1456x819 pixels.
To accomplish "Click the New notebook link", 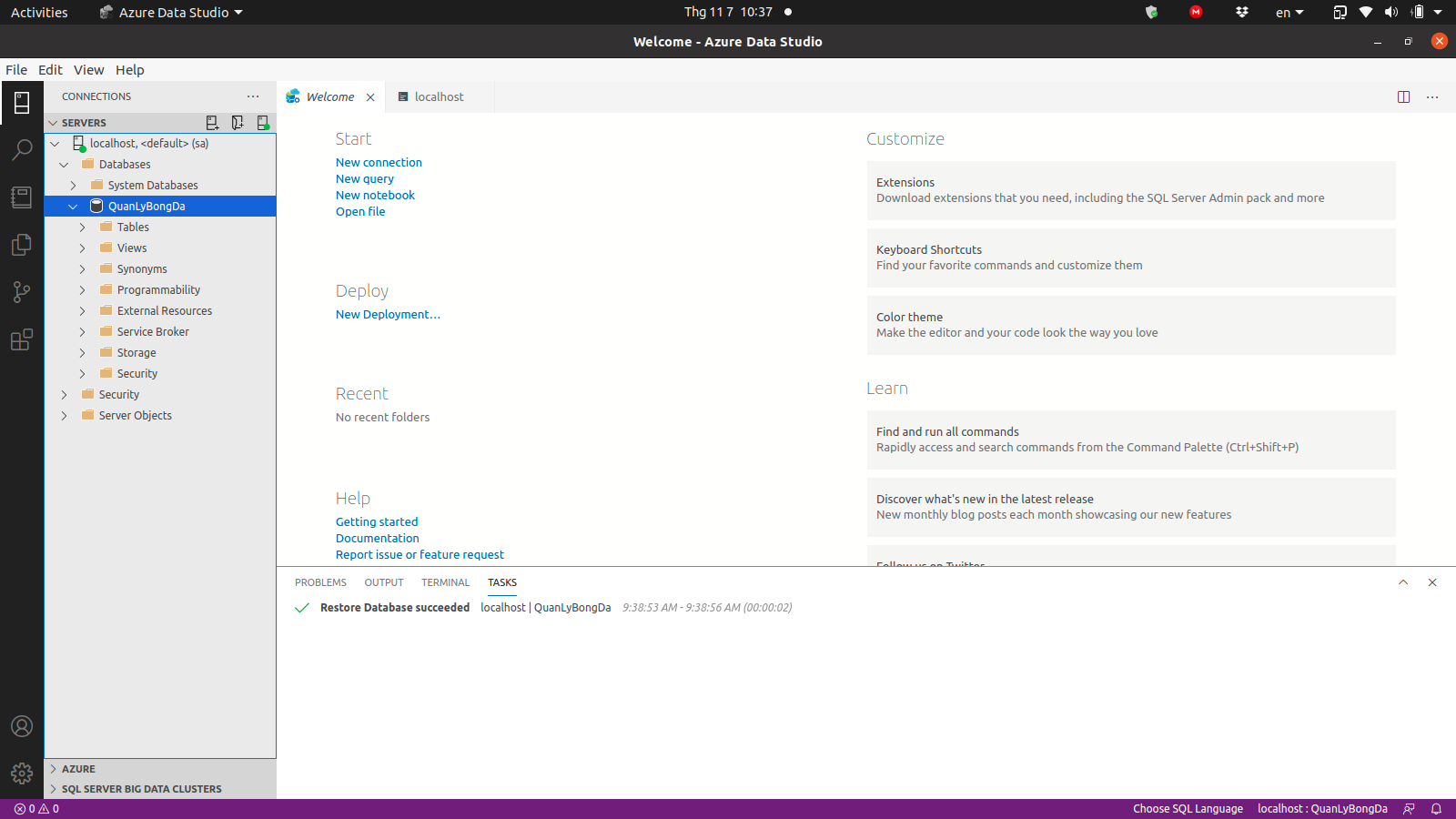I will pyautogui.click(x=375, y=196).
